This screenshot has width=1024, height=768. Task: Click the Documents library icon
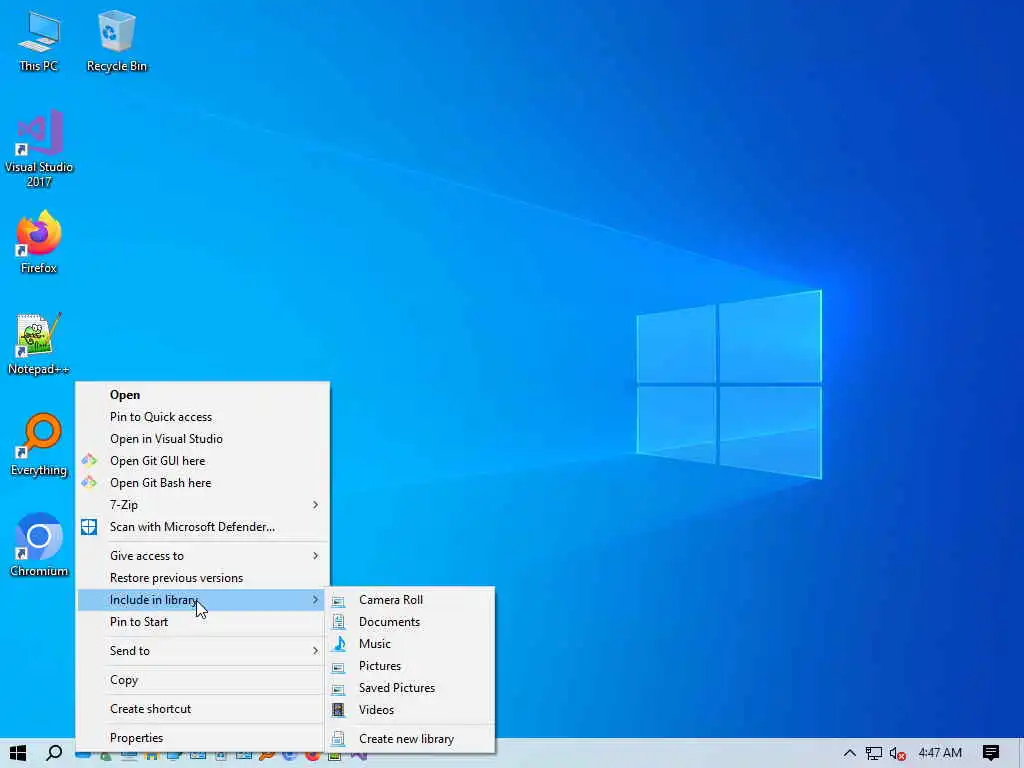coord(338,622)
